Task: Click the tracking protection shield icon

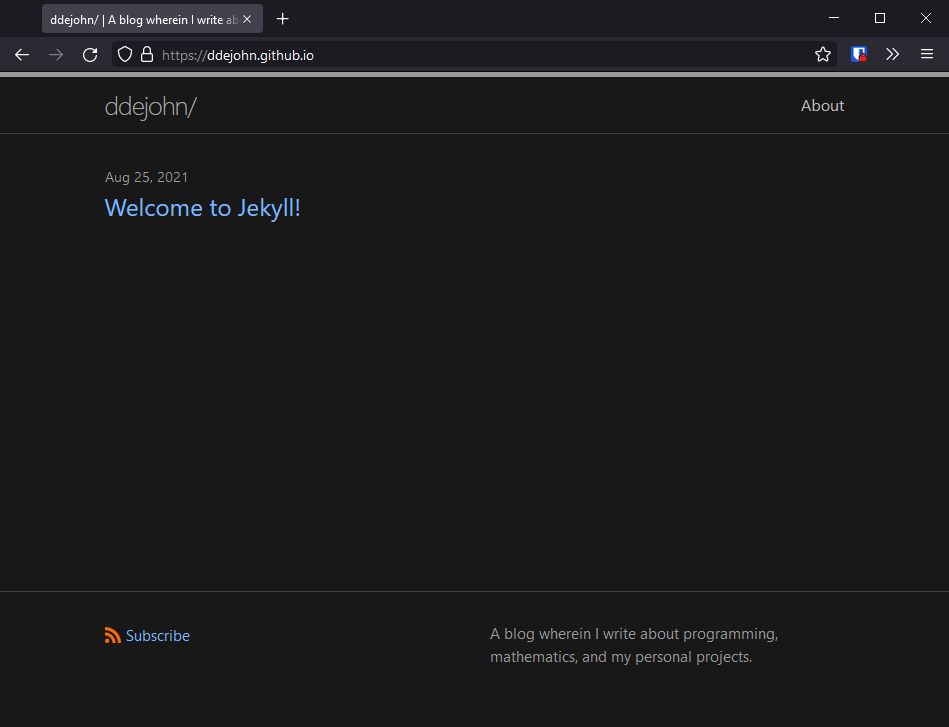Action: pos(123,55)
